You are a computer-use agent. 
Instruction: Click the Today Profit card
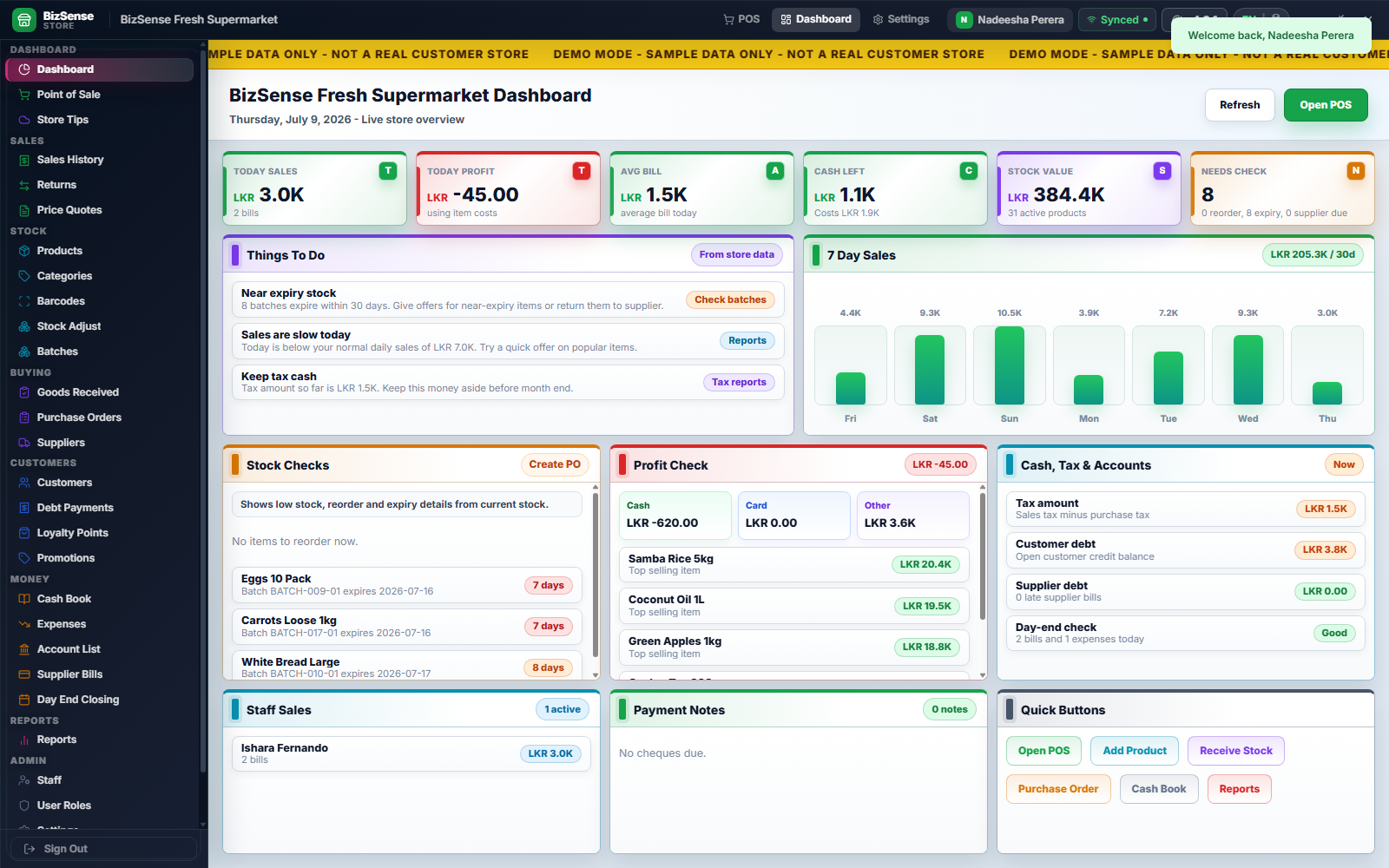point(508,188)
